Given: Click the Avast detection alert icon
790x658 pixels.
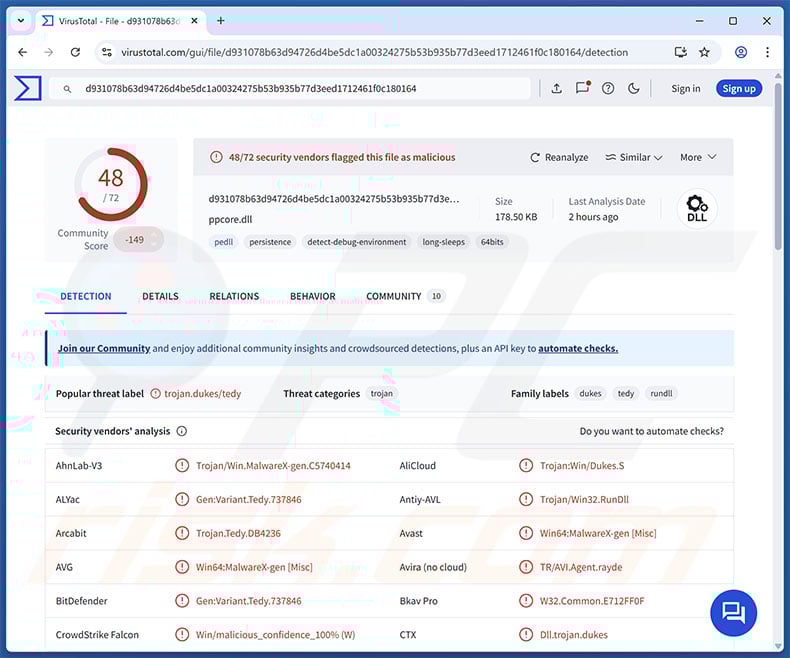Looking at the screenshot, I should point(526,533).
